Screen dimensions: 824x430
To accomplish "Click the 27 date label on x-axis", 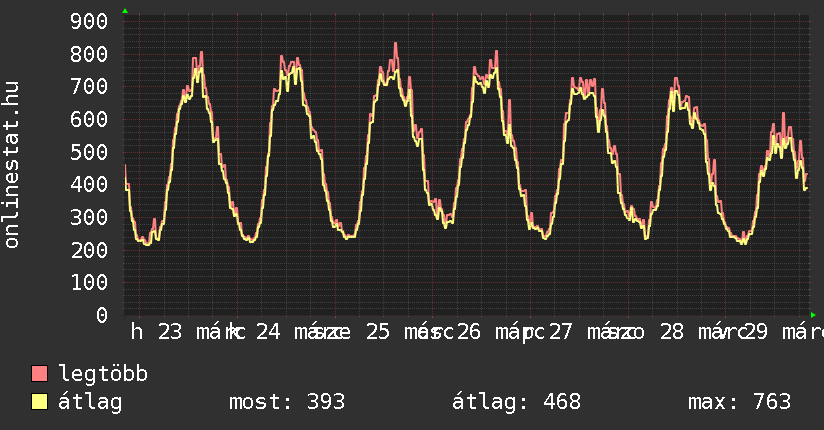I will tap(561, 333).
